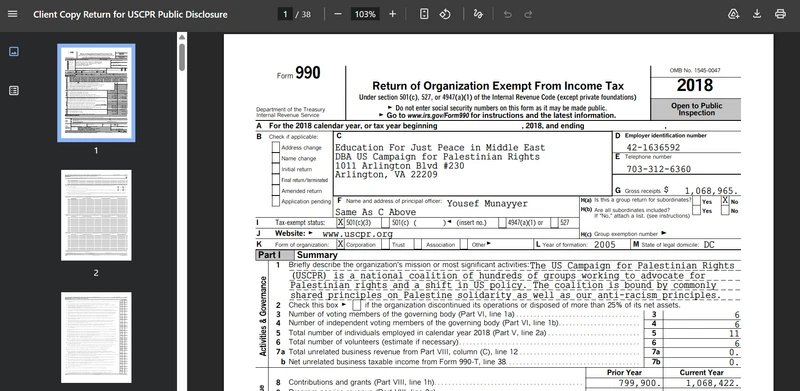Check the Name change box
This screenshot has height=391, width=800.
point(276,158)
